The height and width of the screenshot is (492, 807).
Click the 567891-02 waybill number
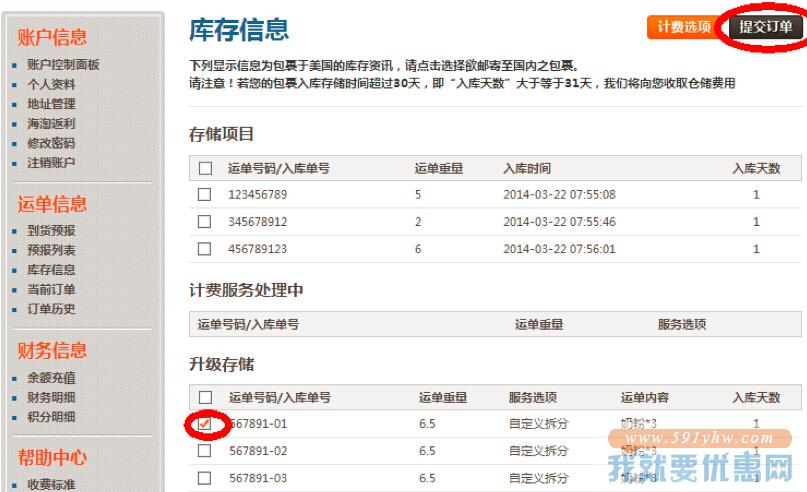258,451
